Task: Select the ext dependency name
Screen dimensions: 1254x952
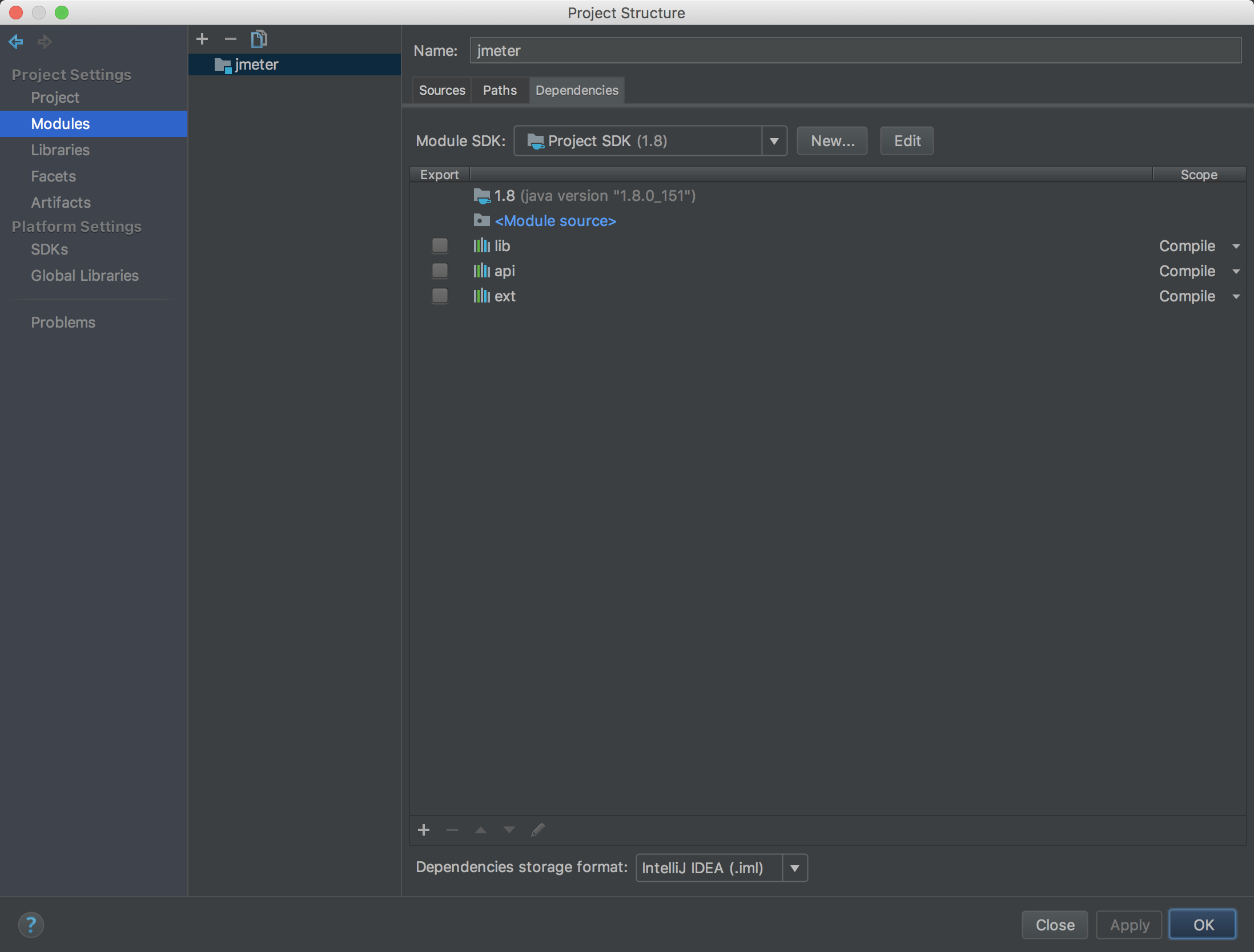Action: [505, 296]
